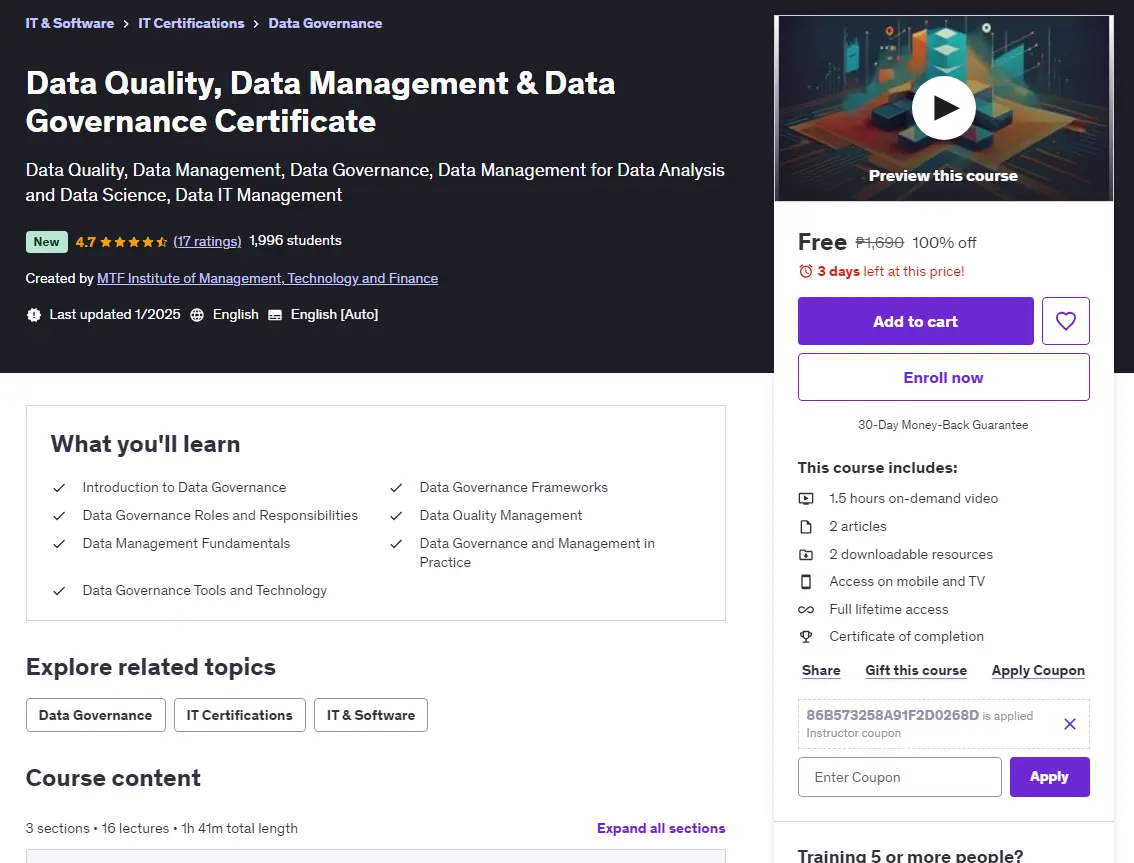Click checkmark beside Data Management Fundamentals

coord(59,544)
